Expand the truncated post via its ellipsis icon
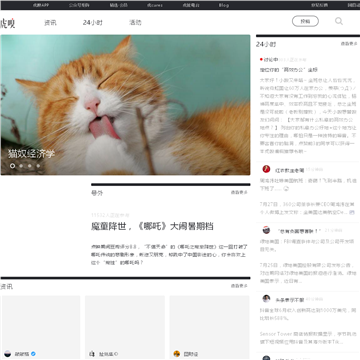Image resolution: width=360 pixels, height=360 pixels. tap(286, 189)
